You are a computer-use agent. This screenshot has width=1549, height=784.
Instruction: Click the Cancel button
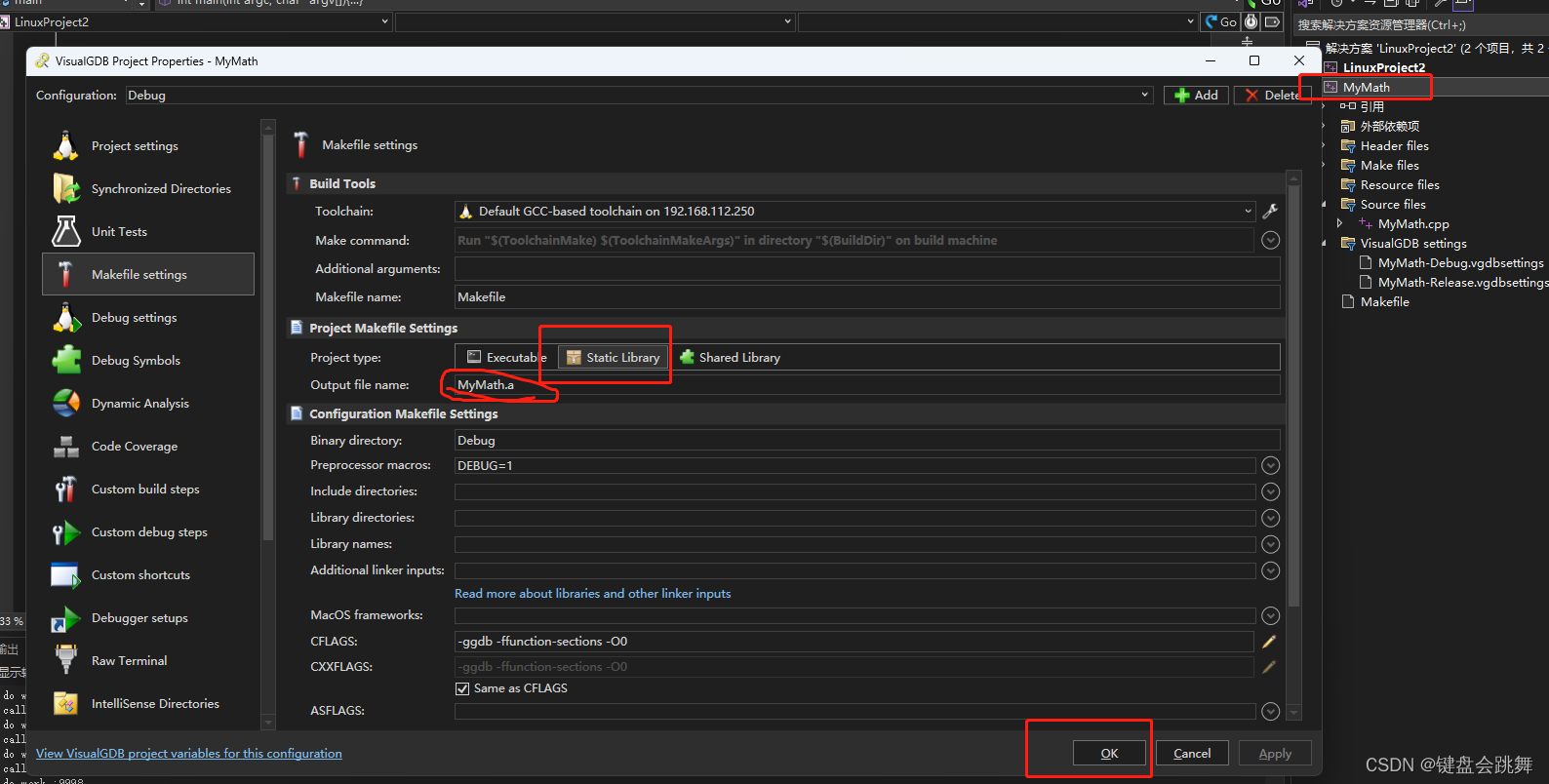(1192, 753)
